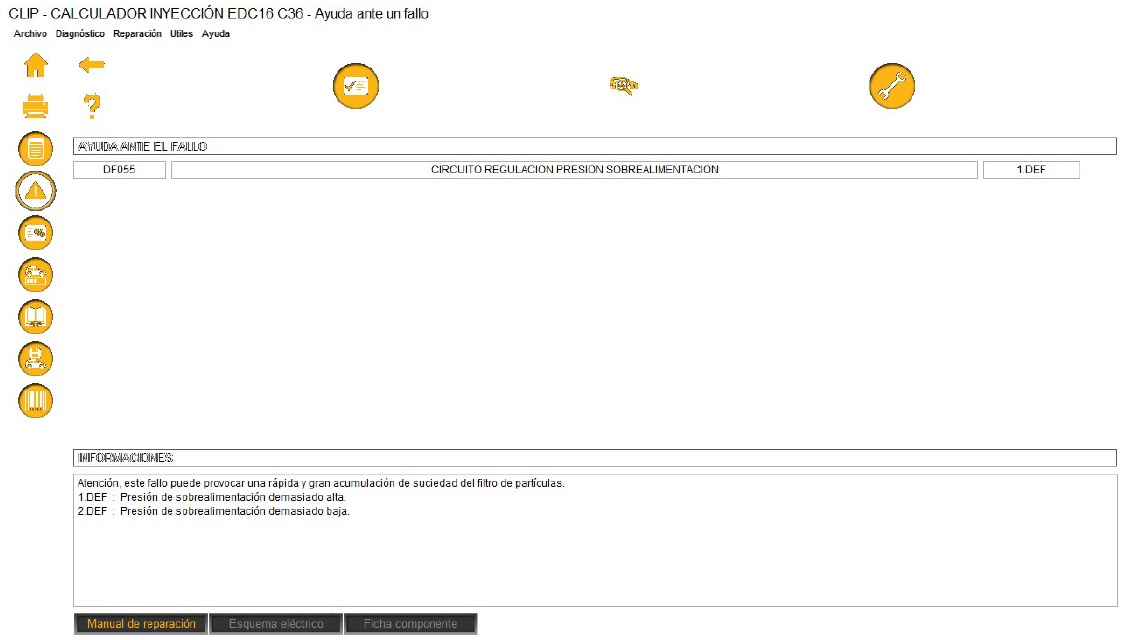Click the INFORMACIONES section header
This screenshot has height=640, width=1138.
tap(594, 458)
